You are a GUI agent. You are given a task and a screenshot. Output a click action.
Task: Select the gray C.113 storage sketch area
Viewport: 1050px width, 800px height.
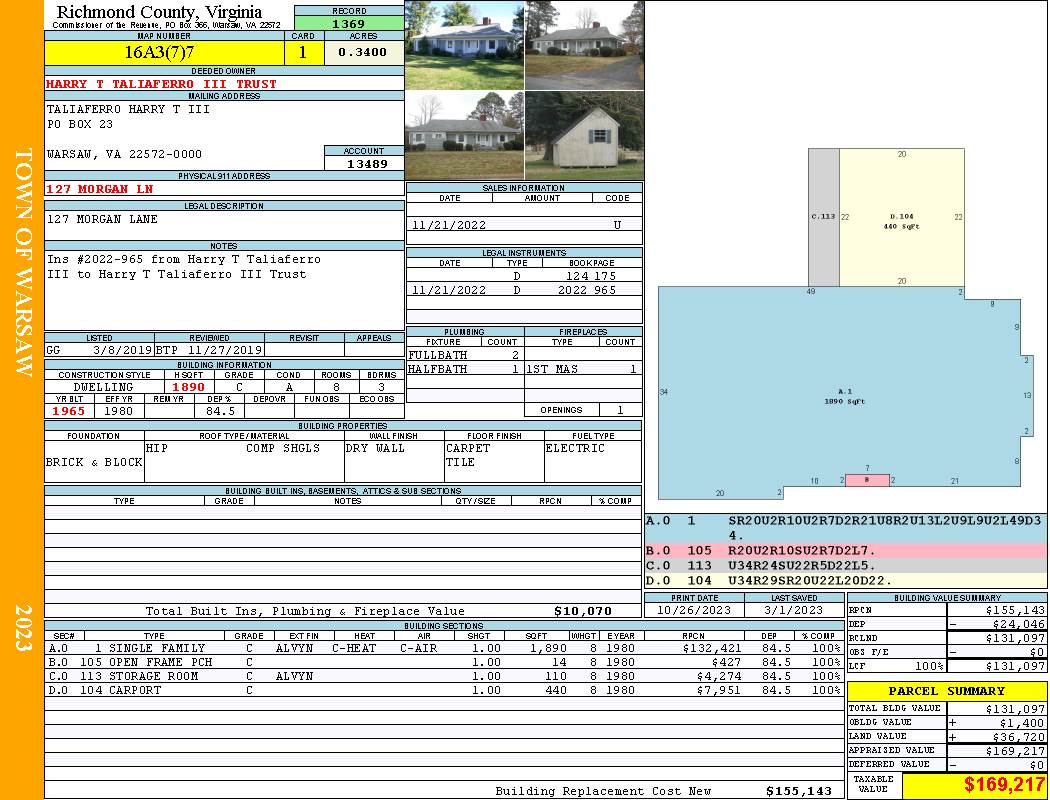point(823,217)
